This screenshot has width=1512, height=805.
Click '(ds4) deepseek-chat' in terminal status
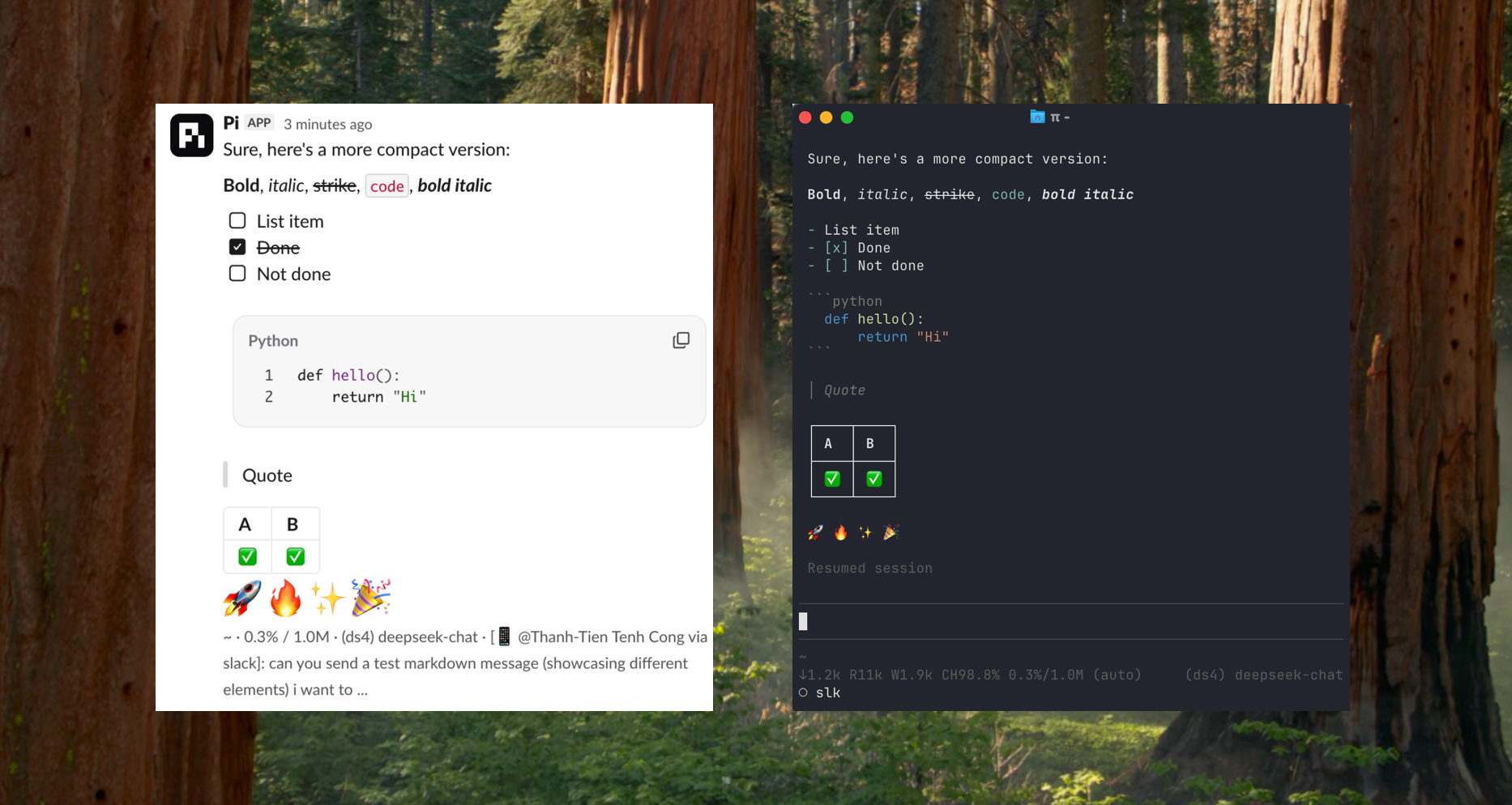[1263, 675]
